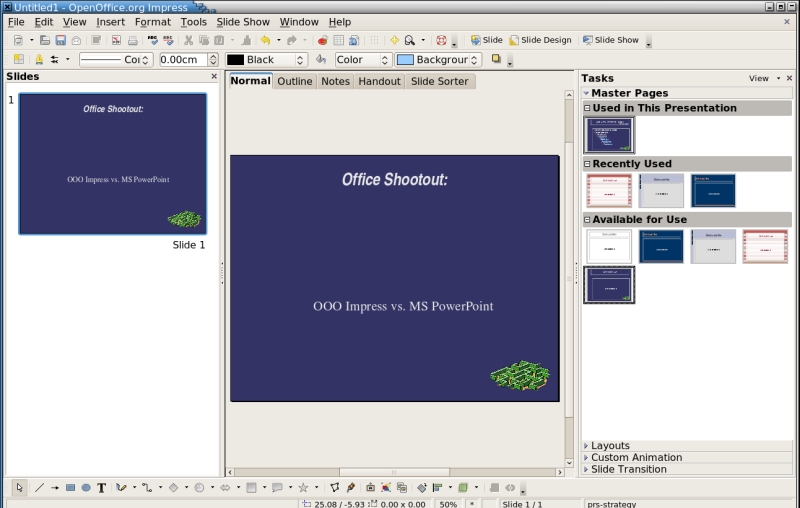Open the Insert menu

click(x=110, y=22)
